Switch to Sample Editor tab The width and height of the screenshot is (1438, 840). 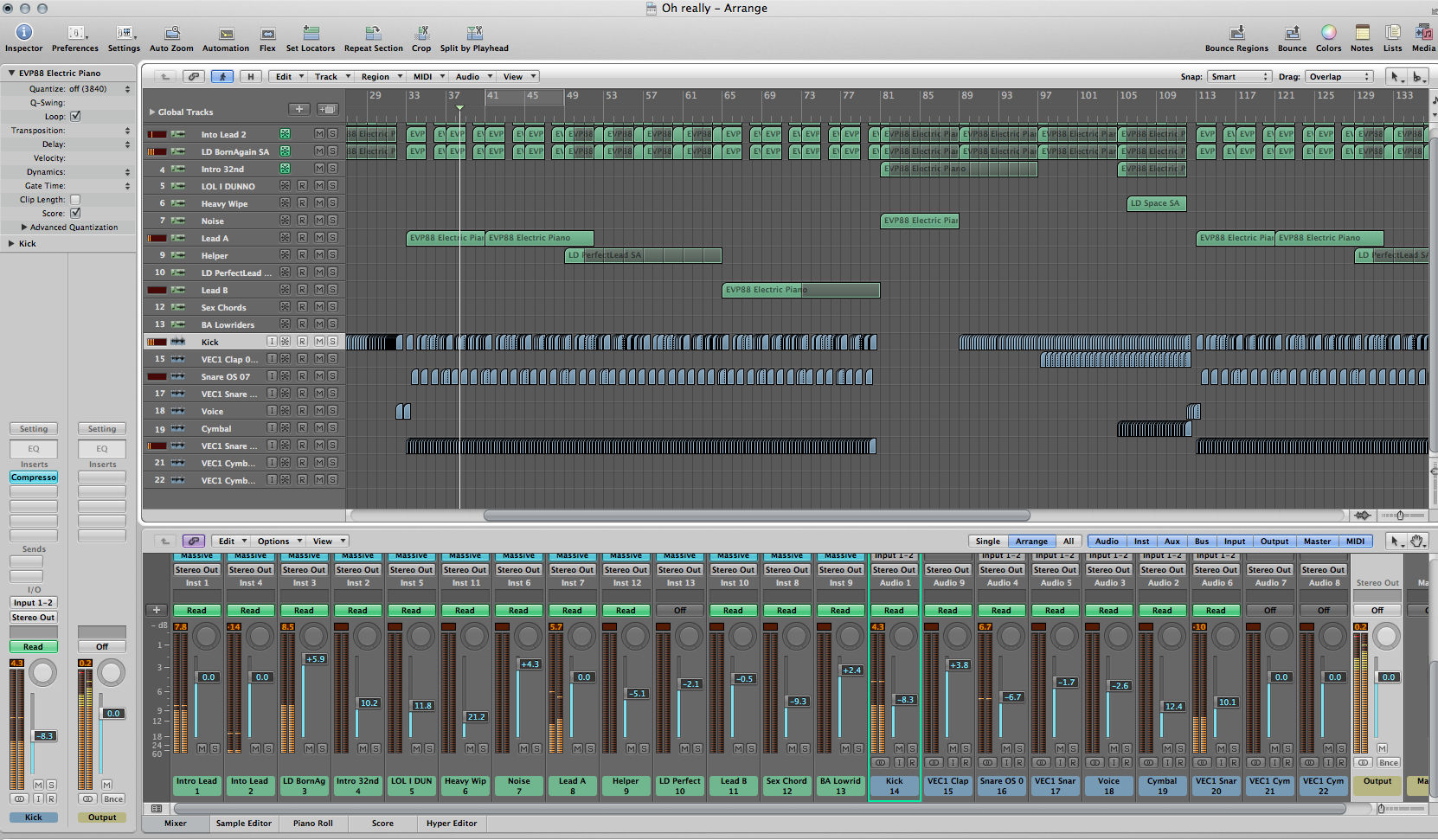point(244,823)
